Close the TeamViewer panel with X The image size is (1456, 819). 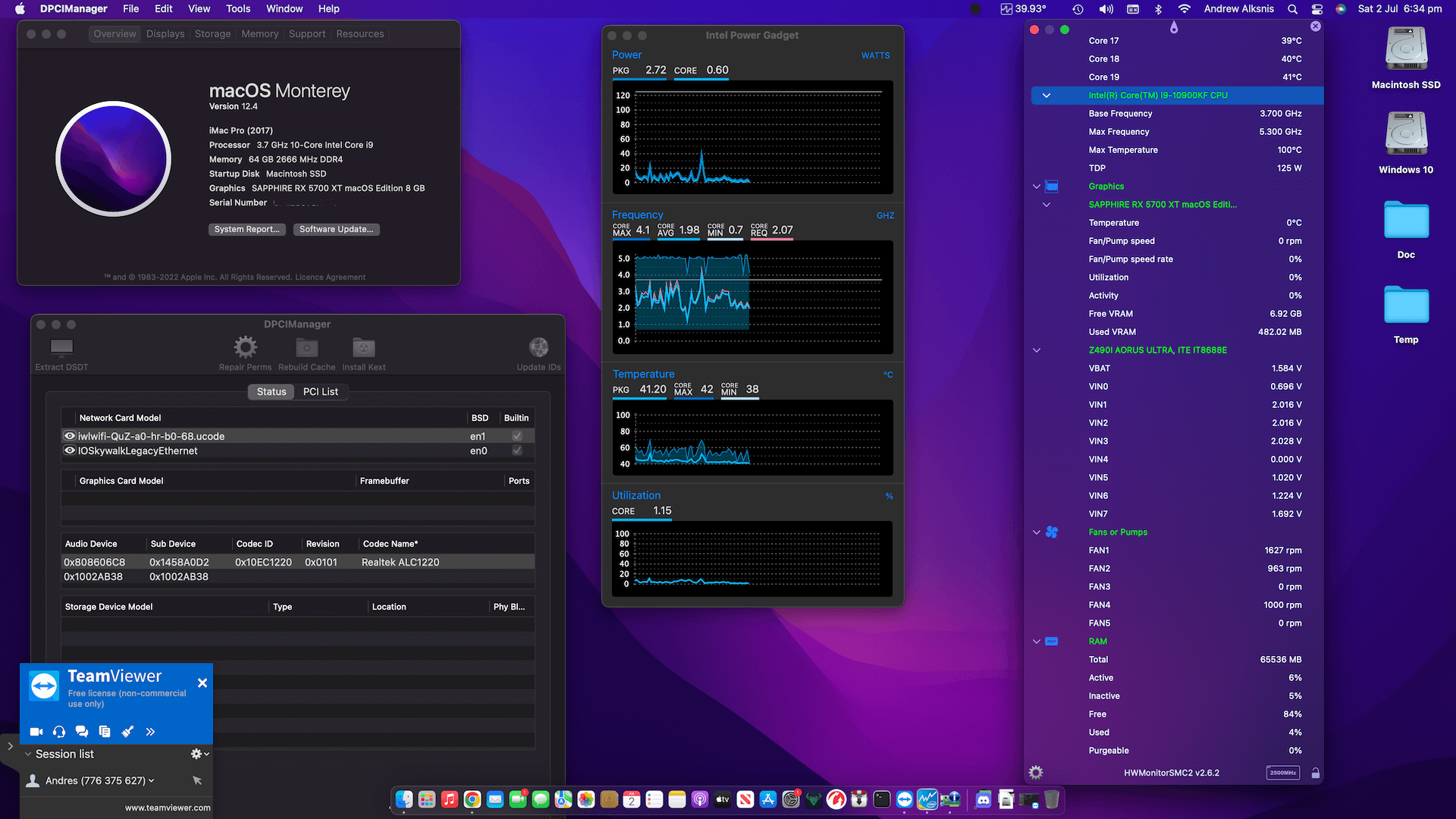[202, 683]
